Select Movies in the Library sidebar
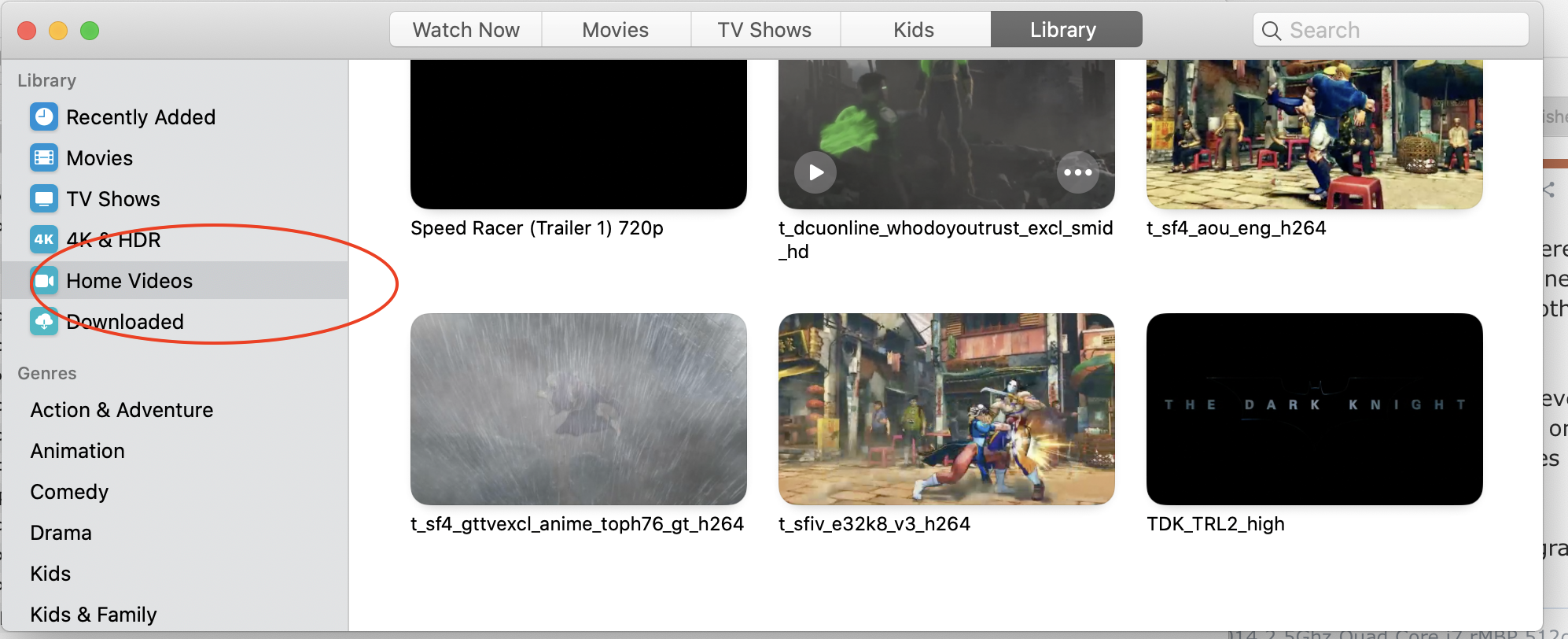Viewport: 1568px width, 639px height. point(175,158)
